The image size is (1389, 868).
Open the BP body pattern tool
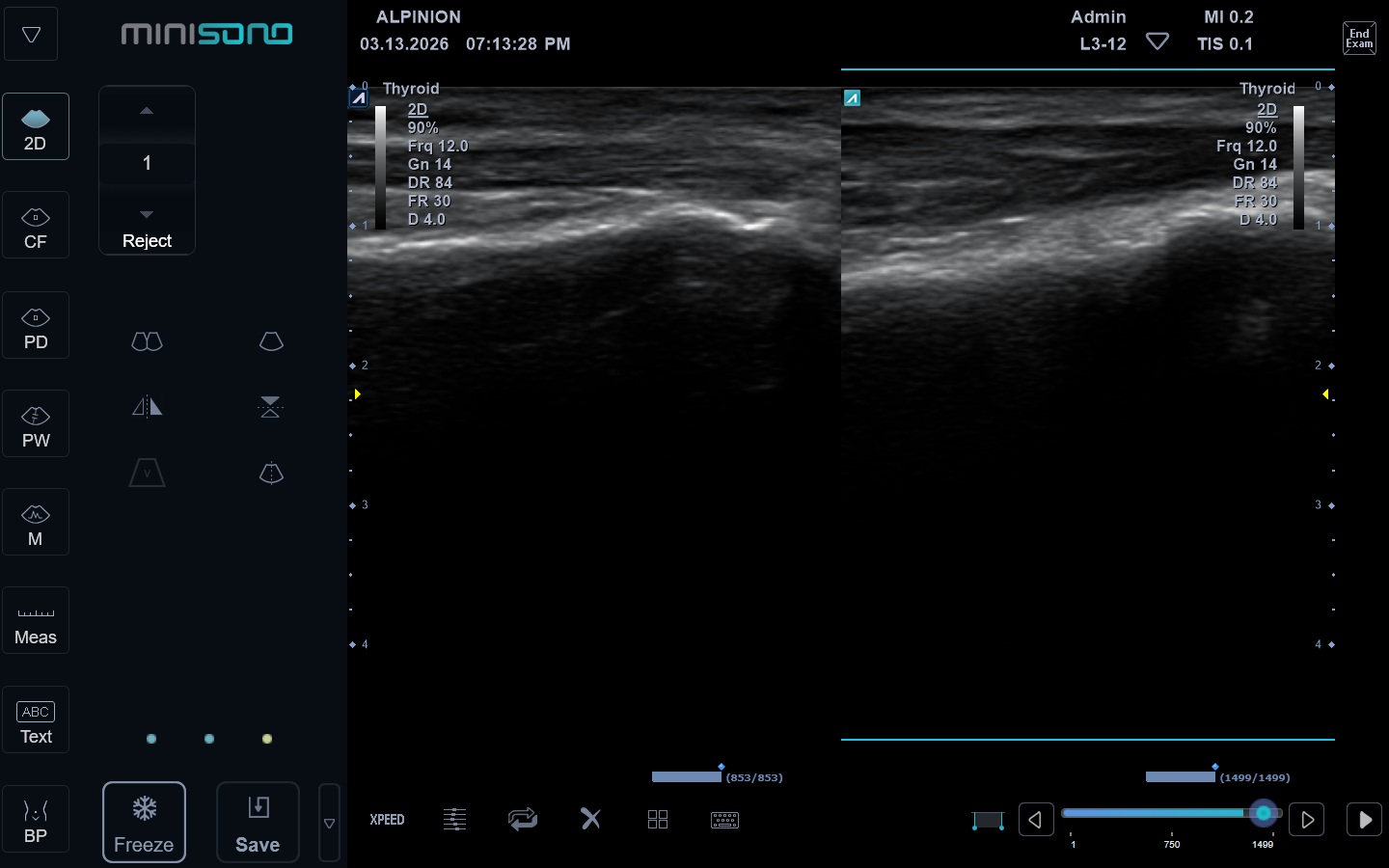(x=36, y=819)
